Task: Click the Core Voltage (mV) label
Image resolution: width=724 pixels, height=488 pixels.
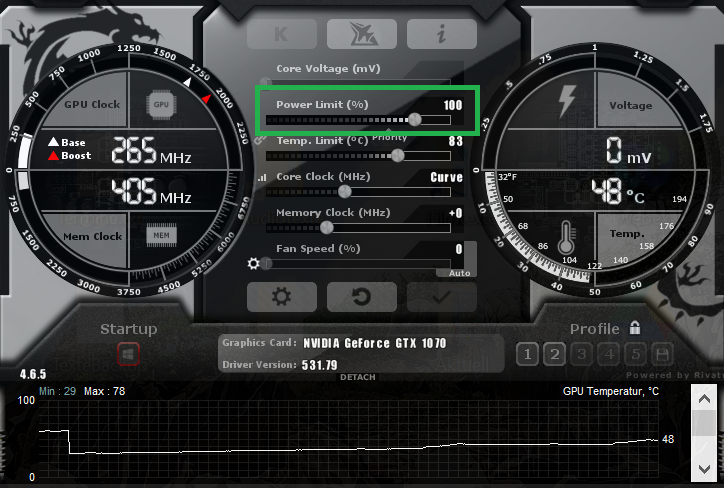Action: 328,69
